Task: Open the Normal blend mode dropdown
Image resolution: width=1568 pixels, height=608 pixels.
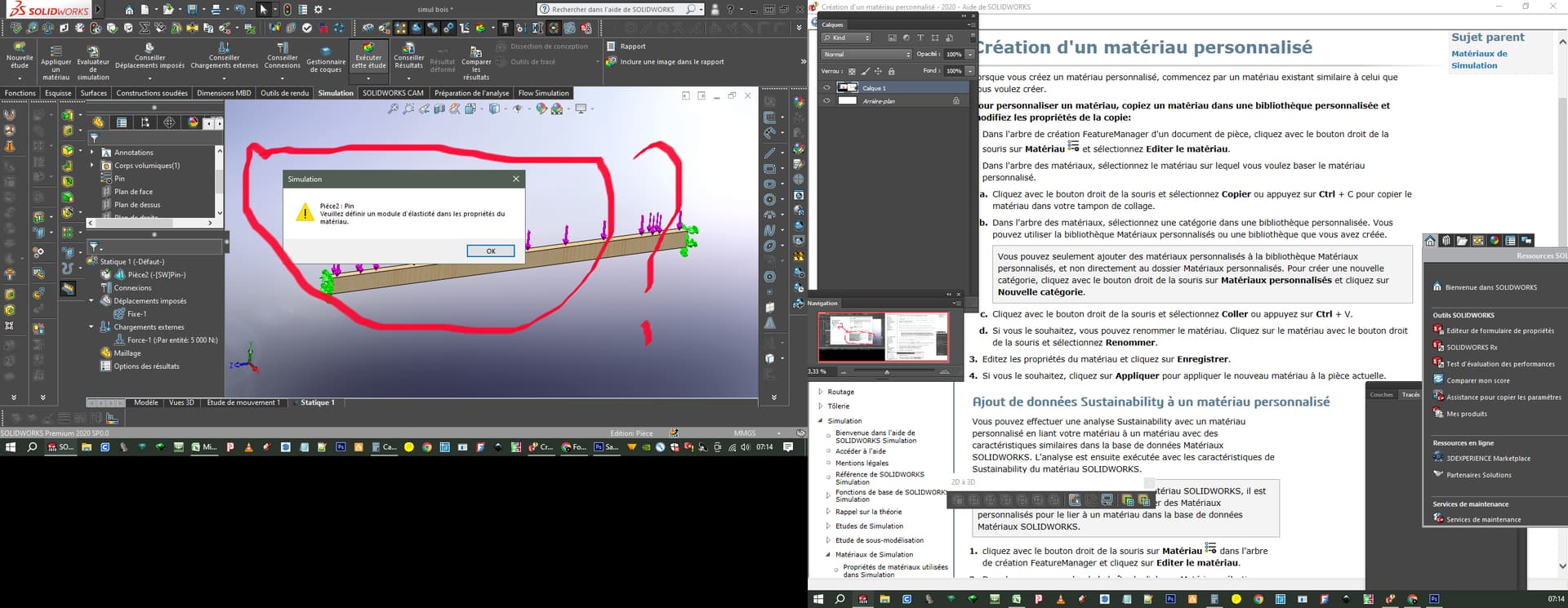Action: 866,55
